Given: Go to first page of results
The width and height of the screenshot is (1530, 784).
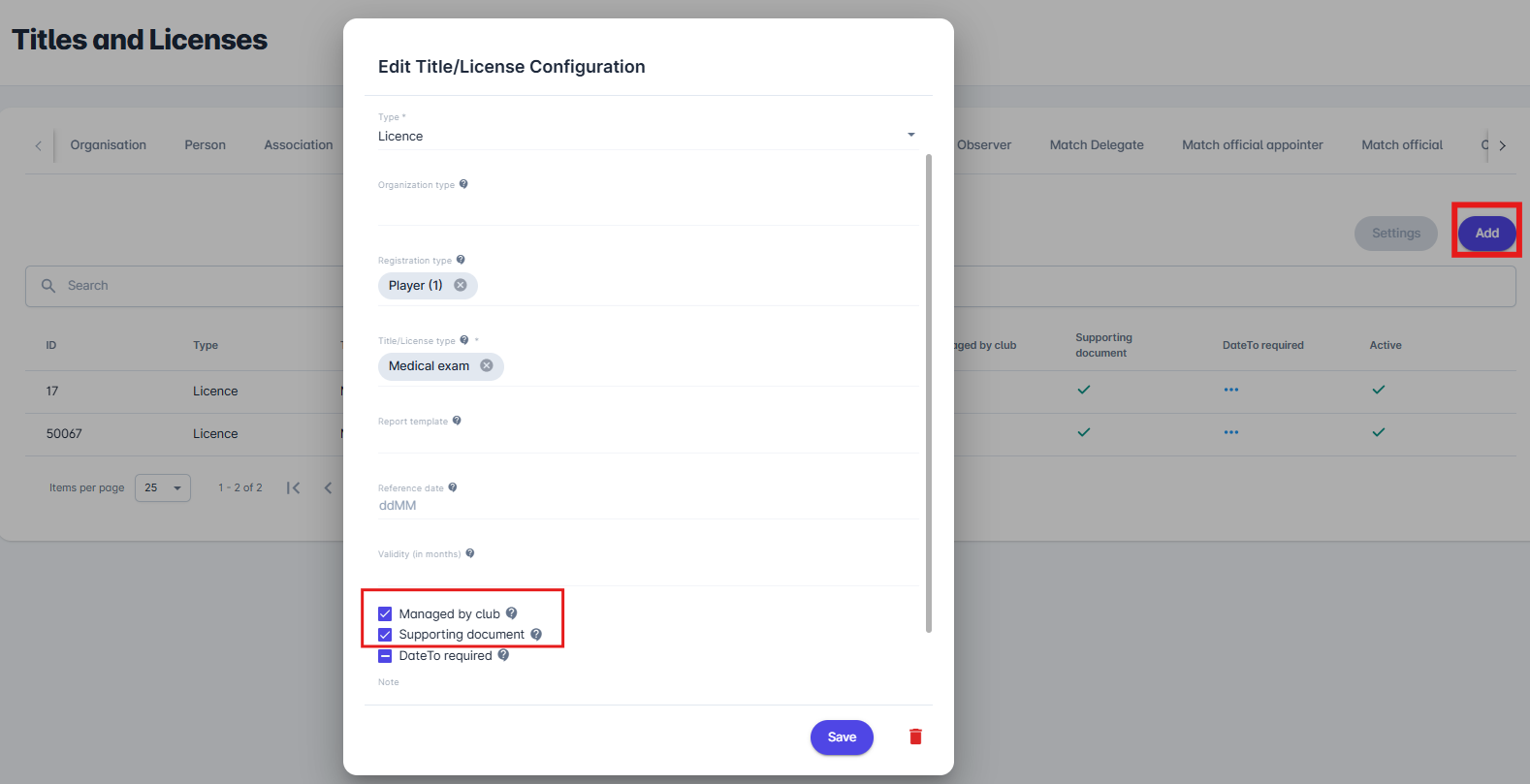Looking at the screenshot, I should [x=293, y=487].
